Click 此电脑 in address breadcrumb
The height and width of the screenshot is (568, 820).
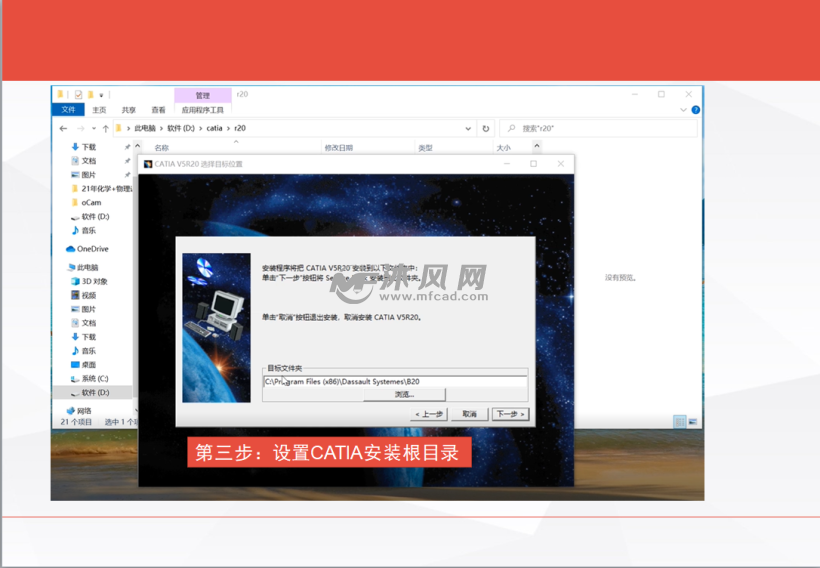pos(145,128)
